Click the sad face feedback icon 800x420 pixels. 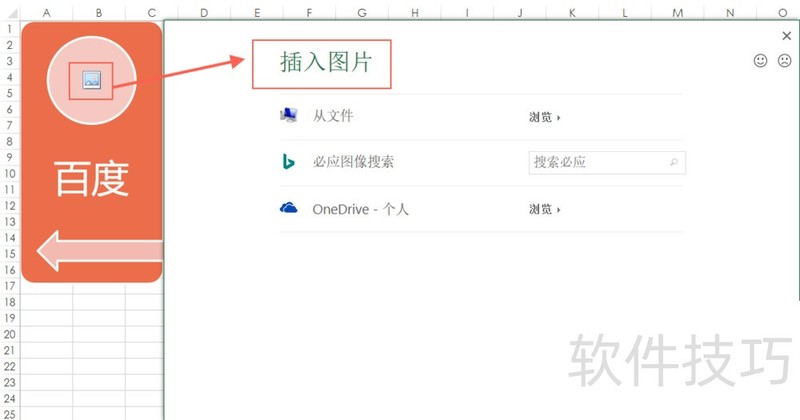[x=784, y=61]
